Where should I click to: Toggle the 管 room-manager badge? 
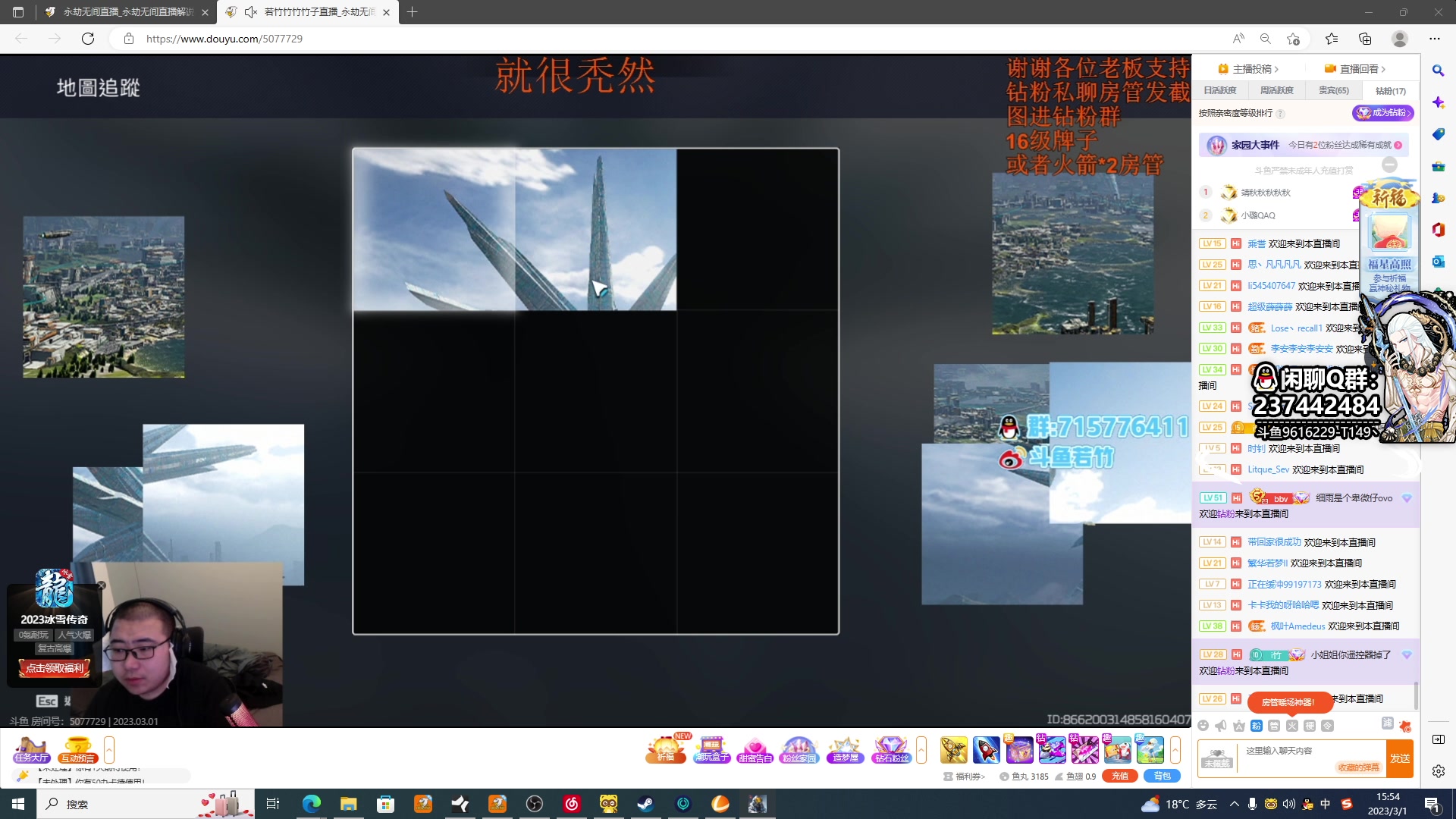[1274, 726]
